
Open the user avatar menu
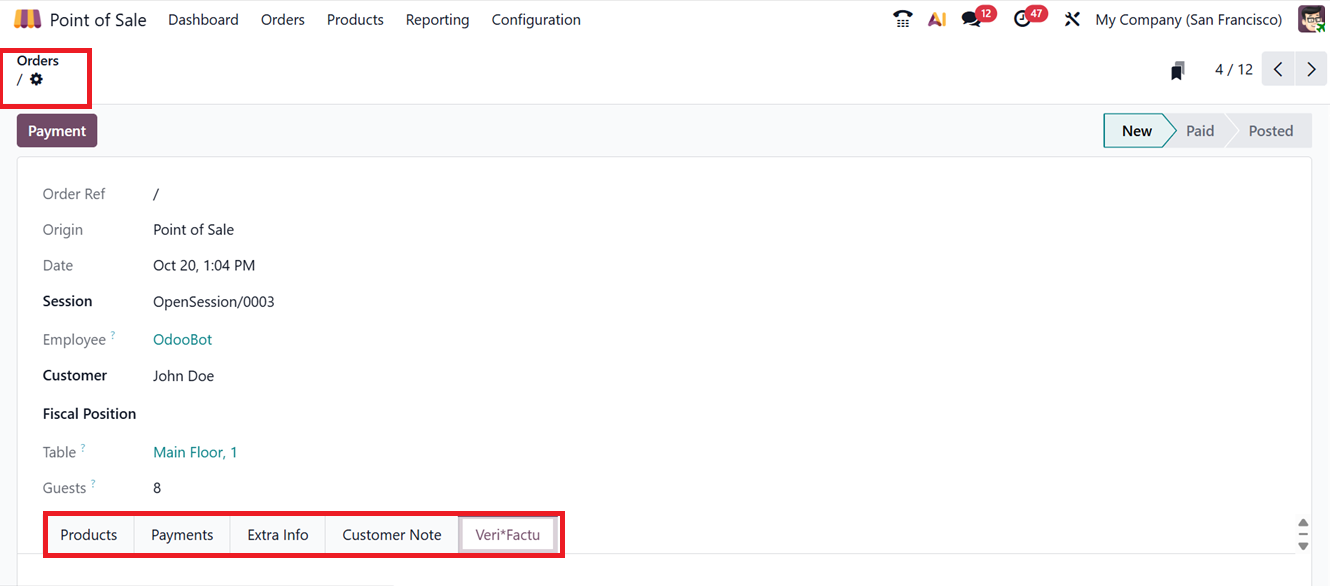pos(1311,19)
